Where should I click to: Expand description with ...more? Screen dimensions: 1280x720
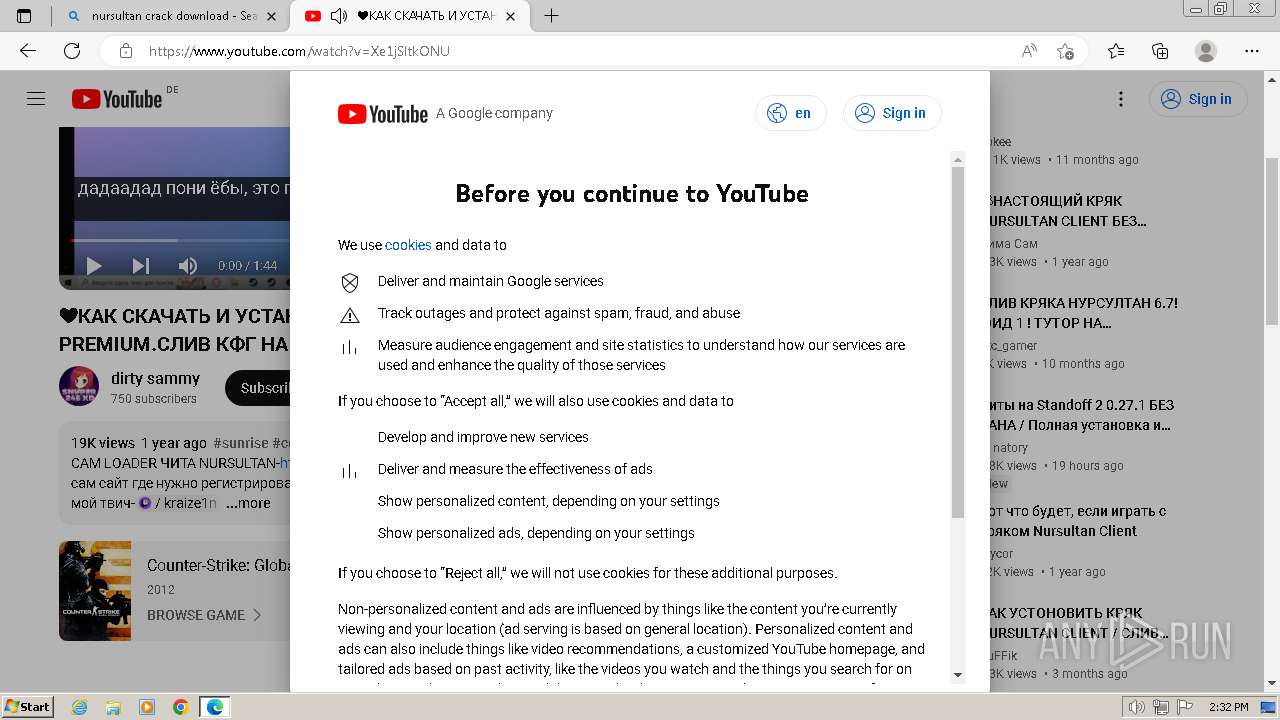point(248,503)
